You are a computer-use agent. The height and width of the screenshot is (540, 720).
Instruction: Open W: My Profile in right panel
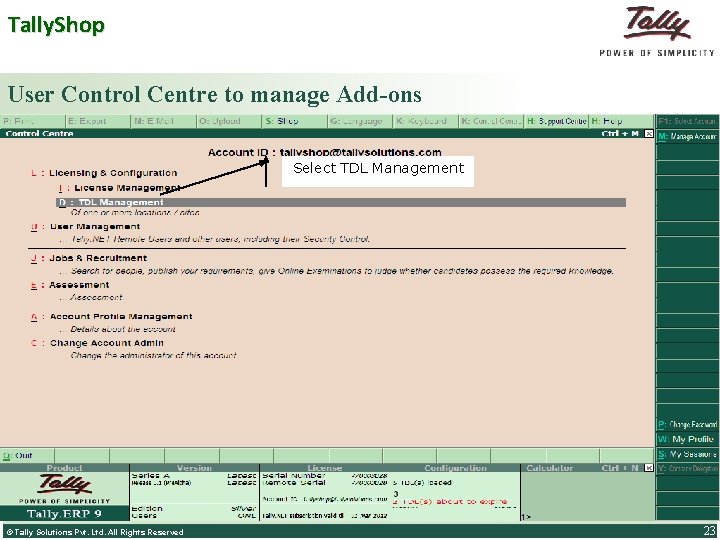point(687,439)
